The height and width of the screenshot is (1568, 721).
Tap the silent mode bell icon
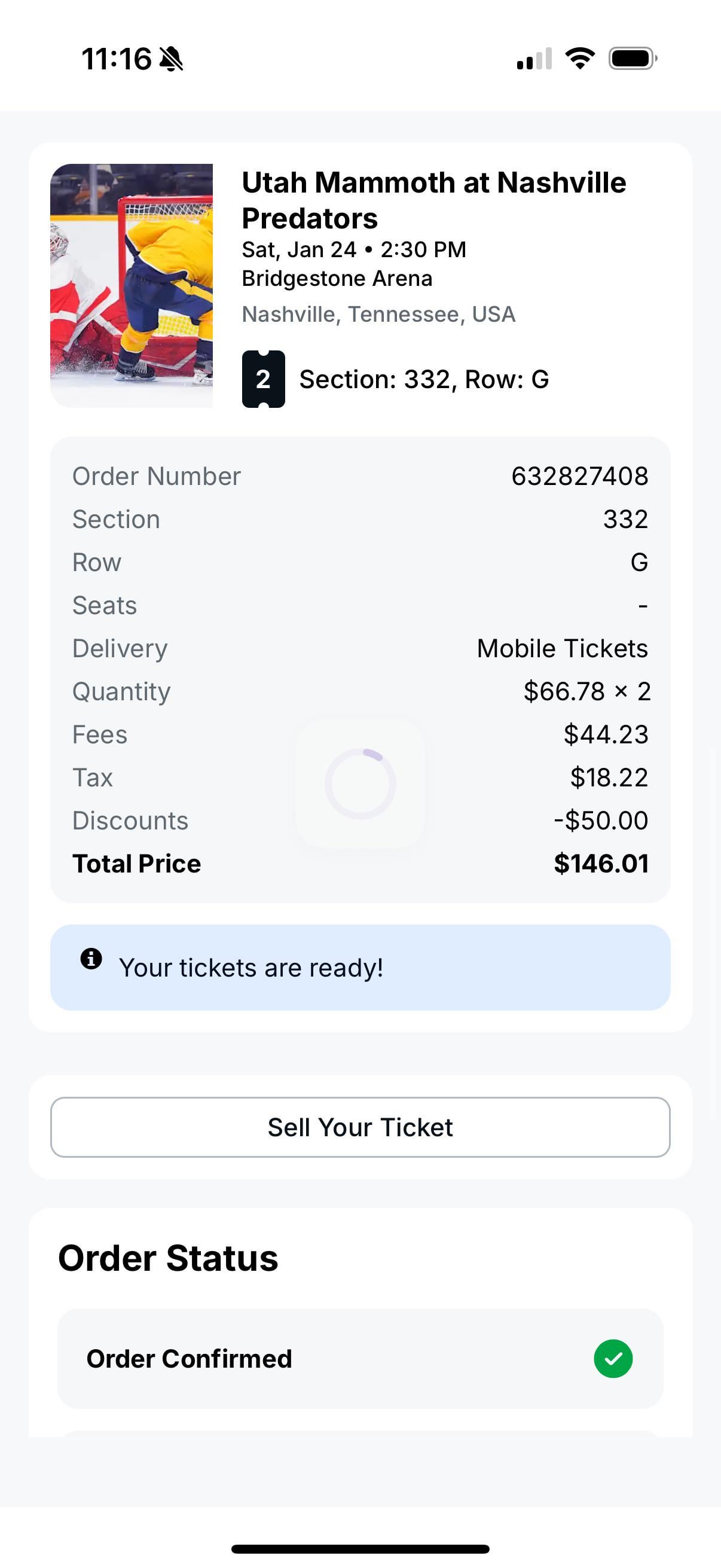171,59
